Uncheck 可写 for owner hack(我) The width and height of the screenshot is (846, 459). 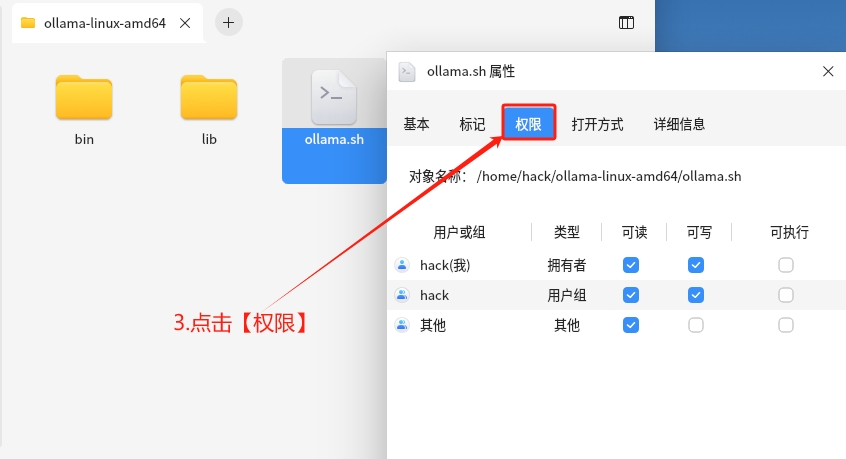tap(696, 265)
